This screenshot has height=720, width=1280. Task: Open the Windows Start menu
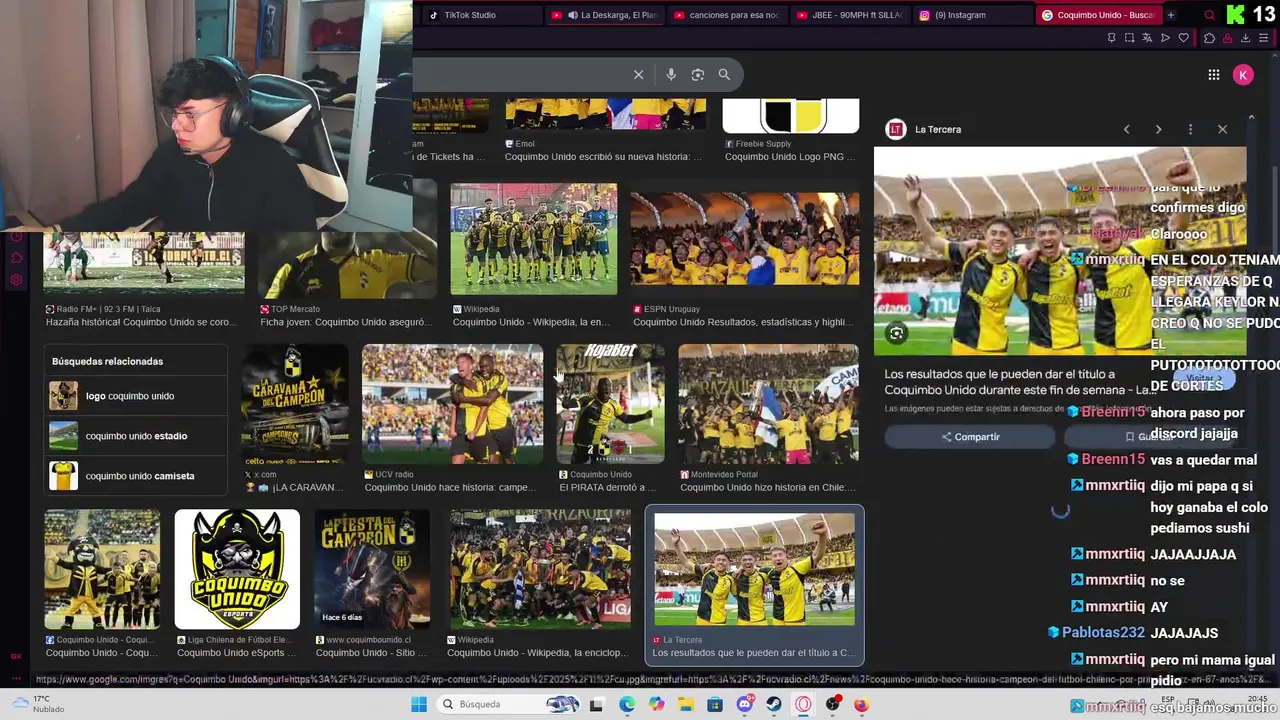[x=419, y=704]
